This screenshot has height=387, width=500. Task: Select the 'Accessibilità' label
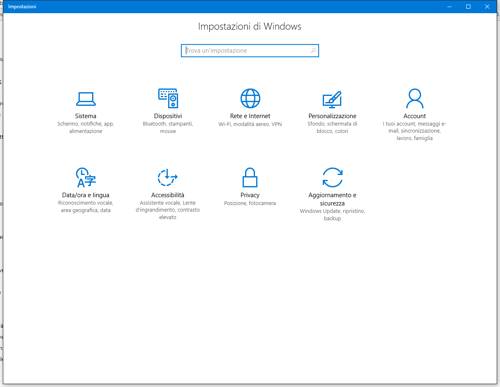pos(168,195)
